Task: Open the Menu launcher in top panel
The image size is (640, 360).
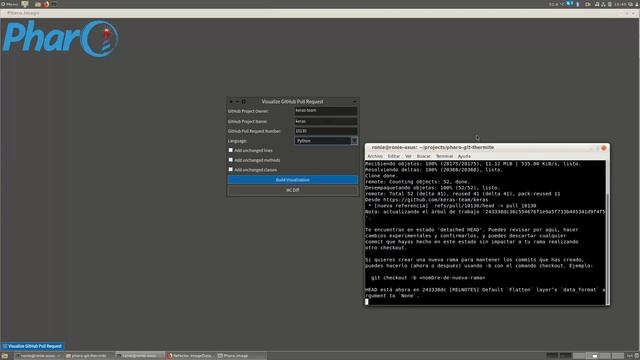Action: [9, 4]
